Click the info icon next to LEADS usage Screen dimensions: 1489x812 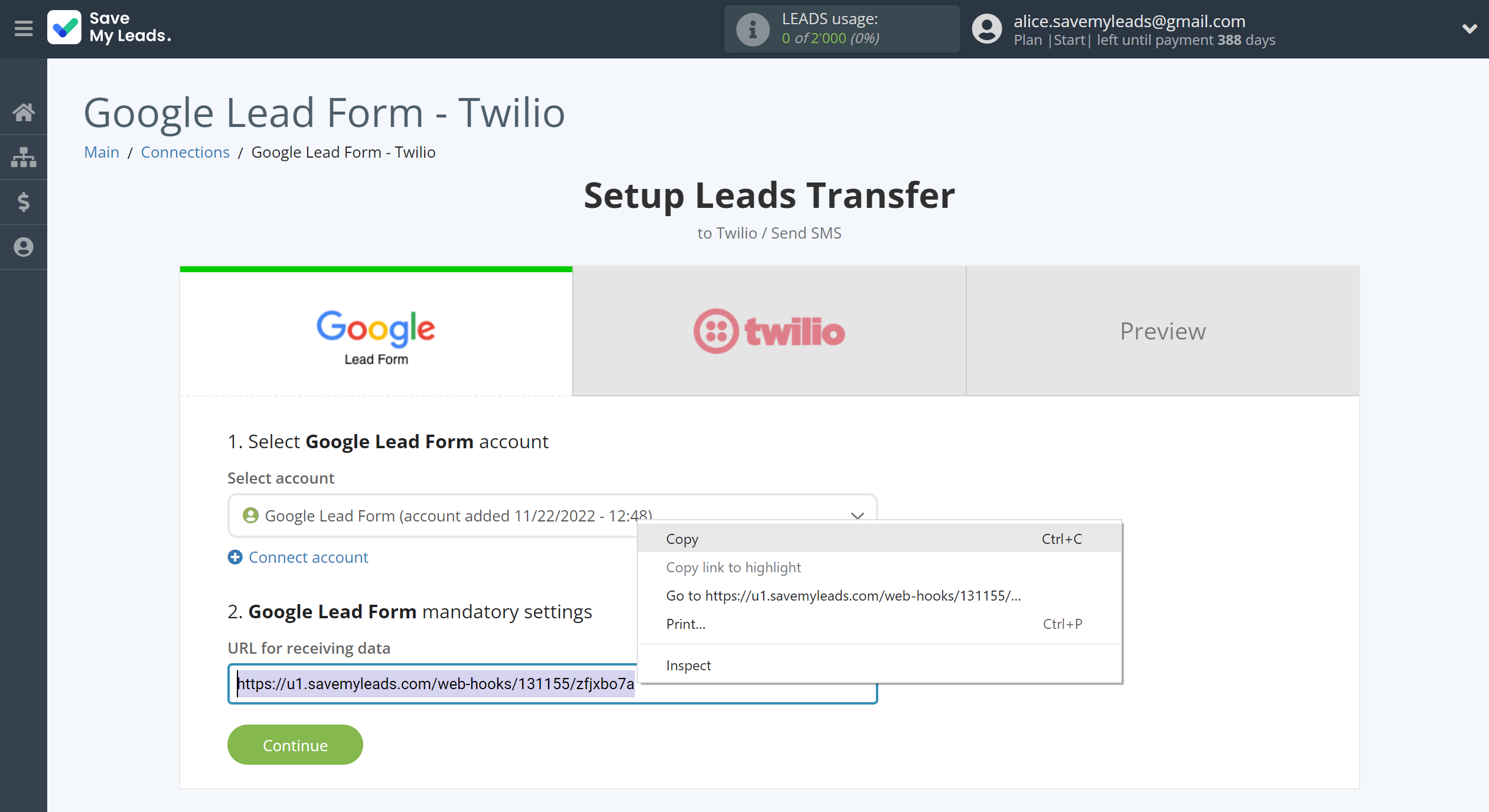(x=749, y=29)
